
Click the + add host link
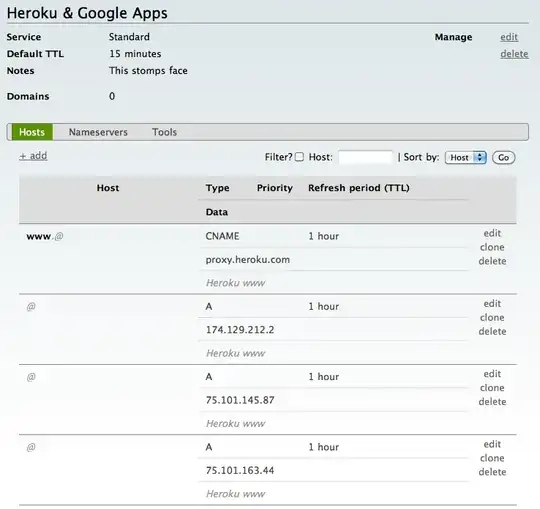click(x=33, y=156)
